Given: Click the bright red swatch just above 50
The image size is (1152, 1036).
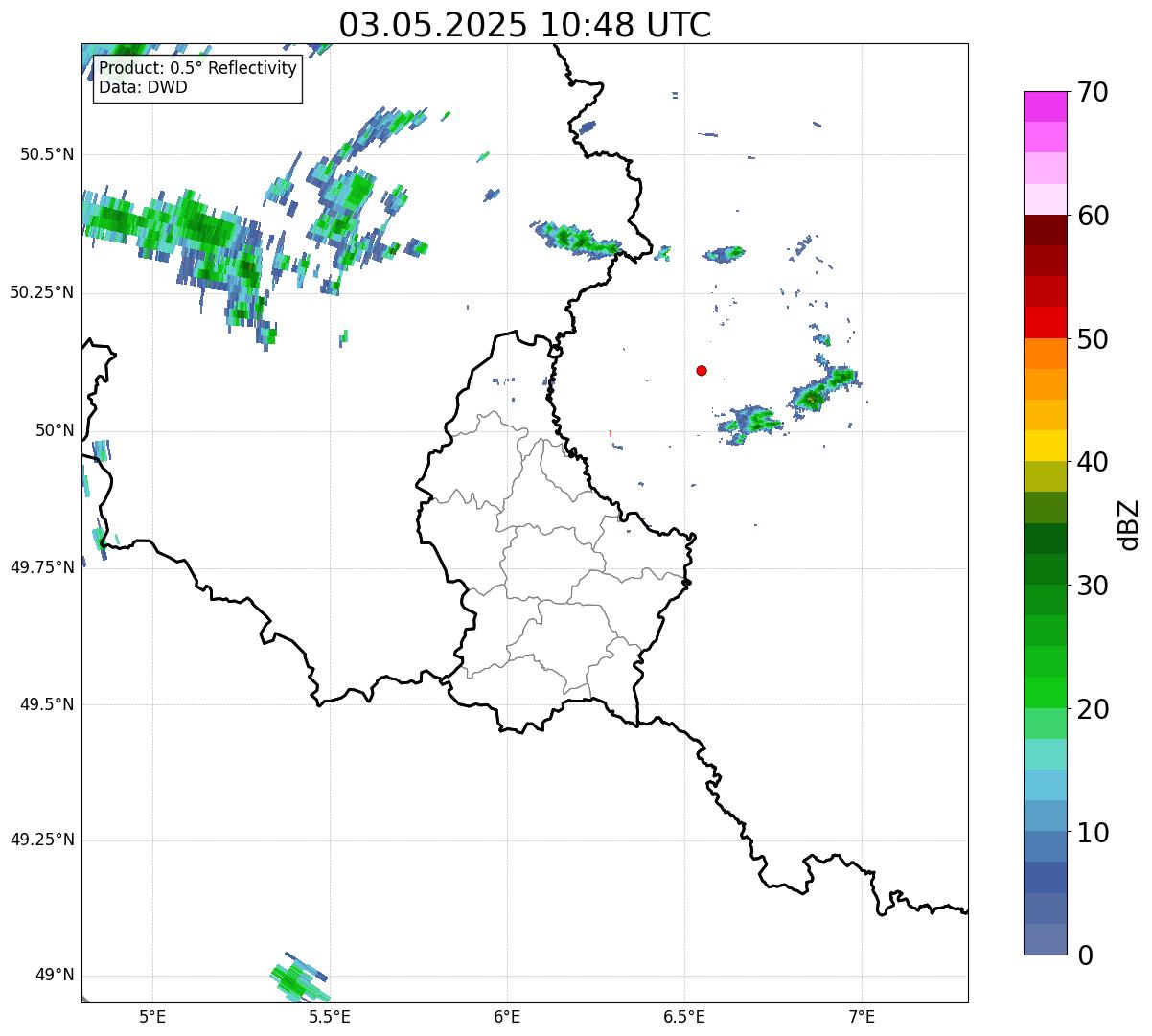Looking at the screenshot, I should coord(1045,322).
